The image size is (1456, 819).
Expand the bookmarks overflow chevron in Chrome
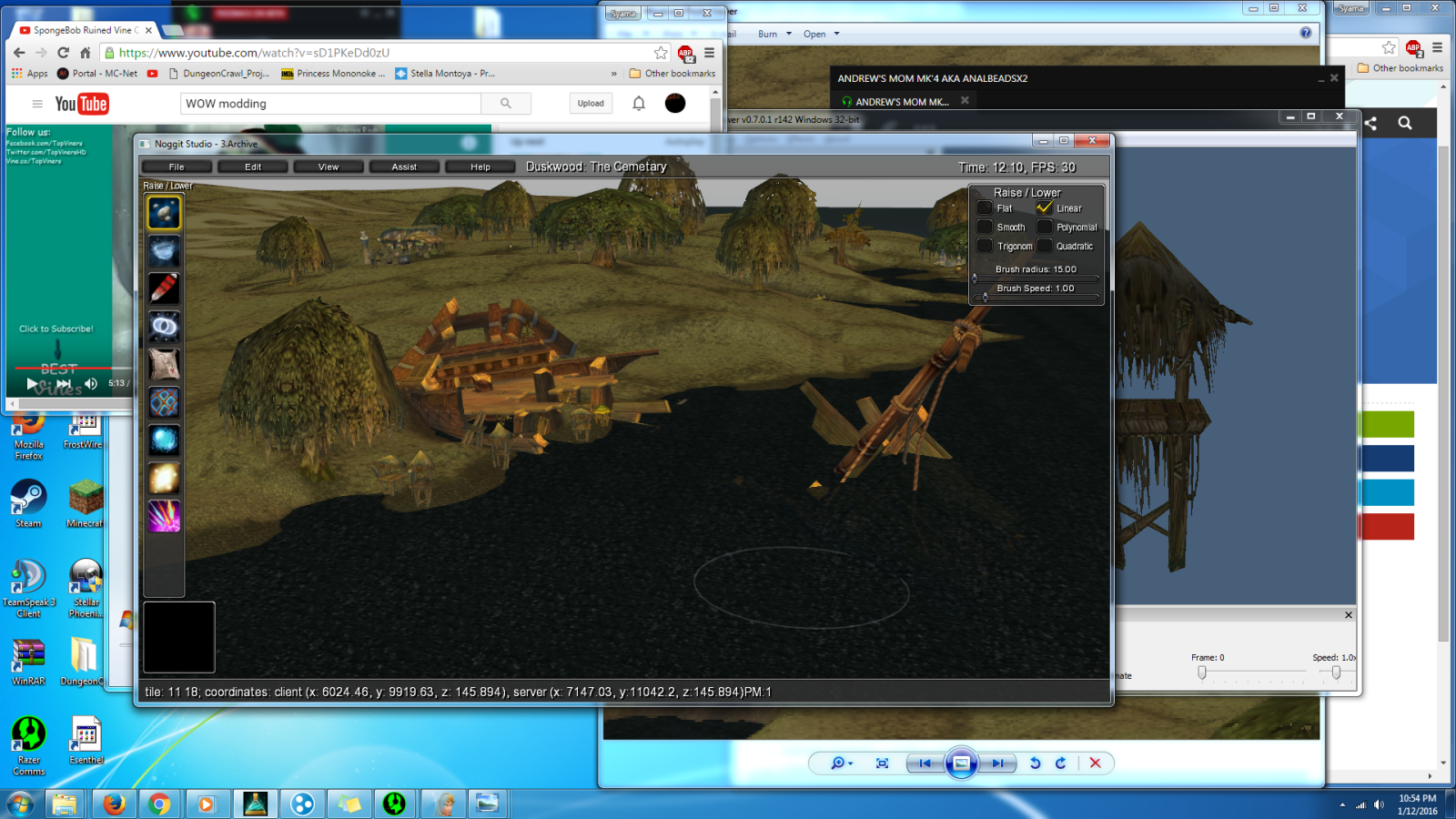(613, 74)
